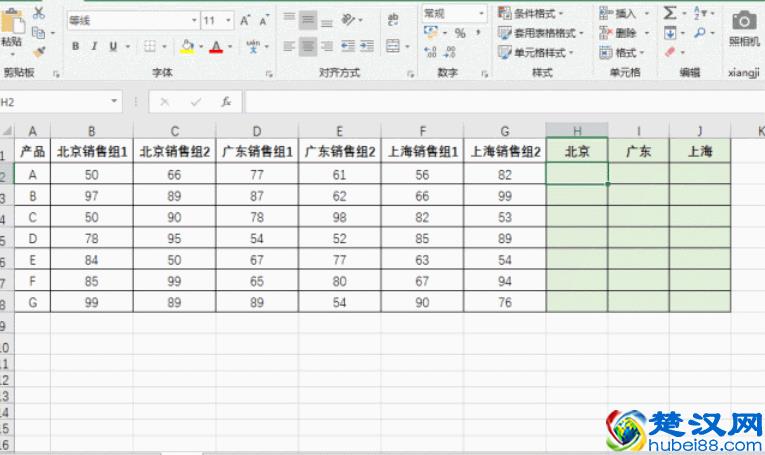Click the Decrease Decimal icon
Screen dimensions: 765x455
(449, 52)
